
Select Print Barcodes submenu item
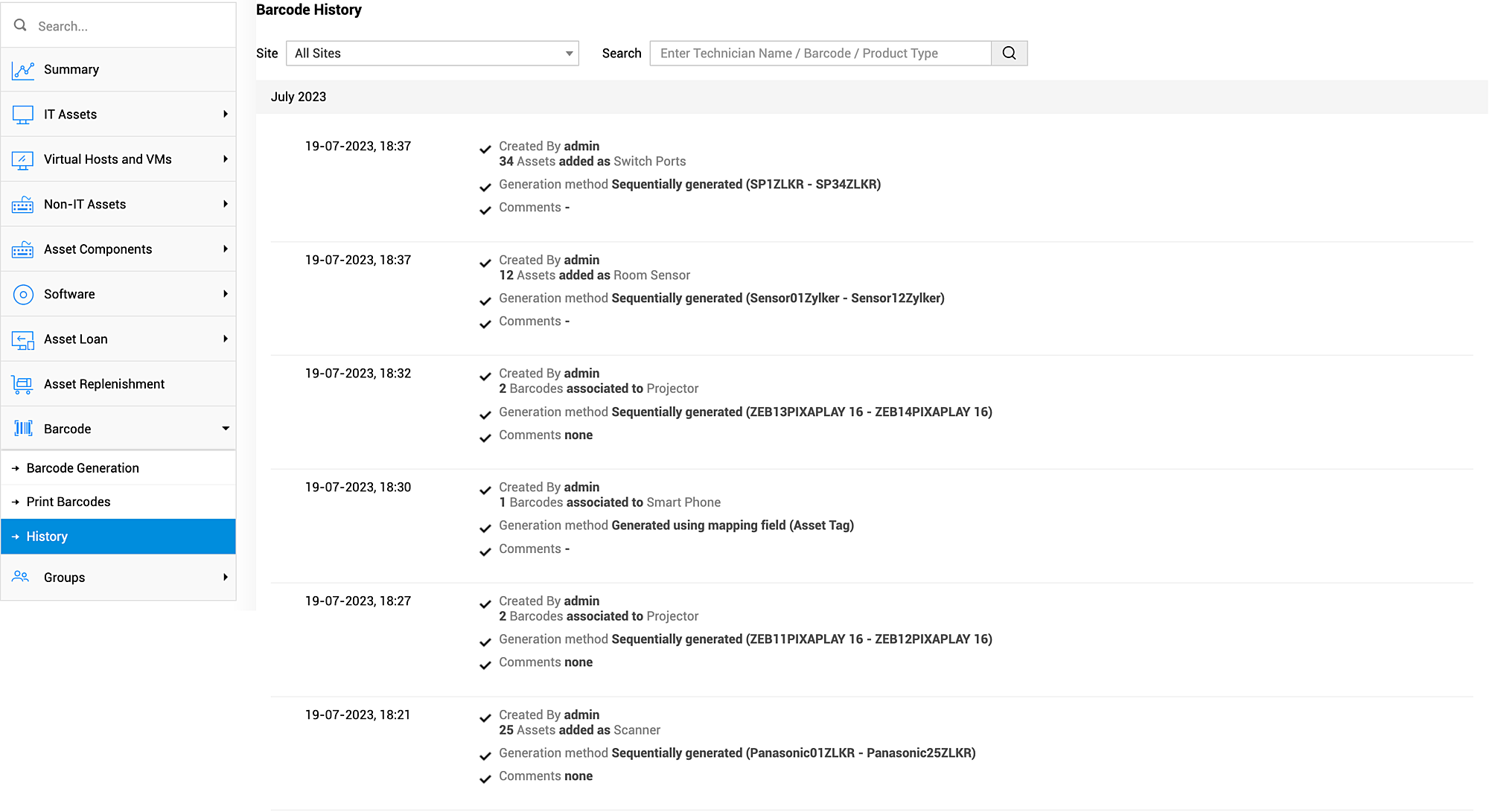coord(68,502)
